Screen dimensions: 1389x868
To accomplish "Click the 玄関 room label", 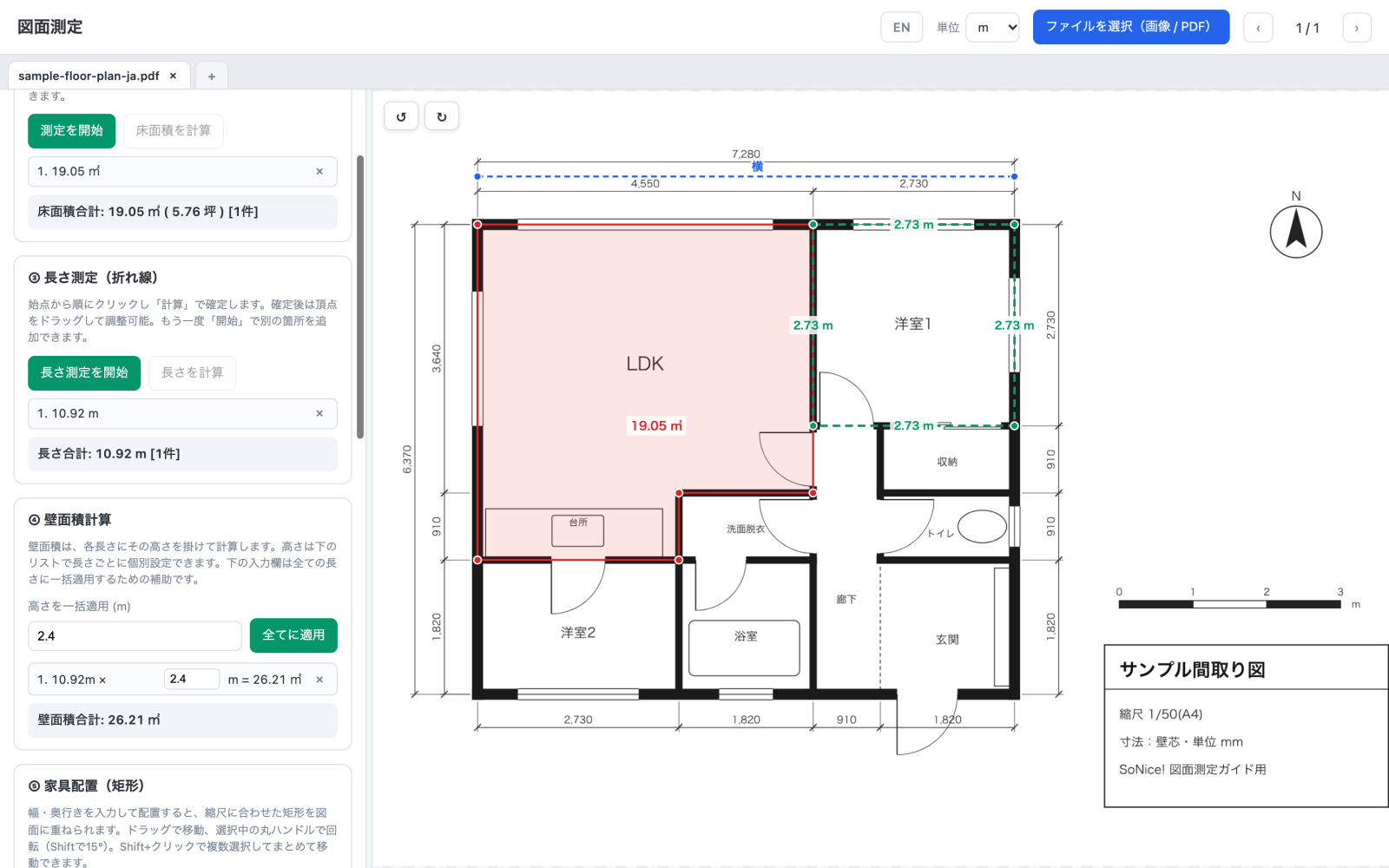I will click(x=947, y=640).
